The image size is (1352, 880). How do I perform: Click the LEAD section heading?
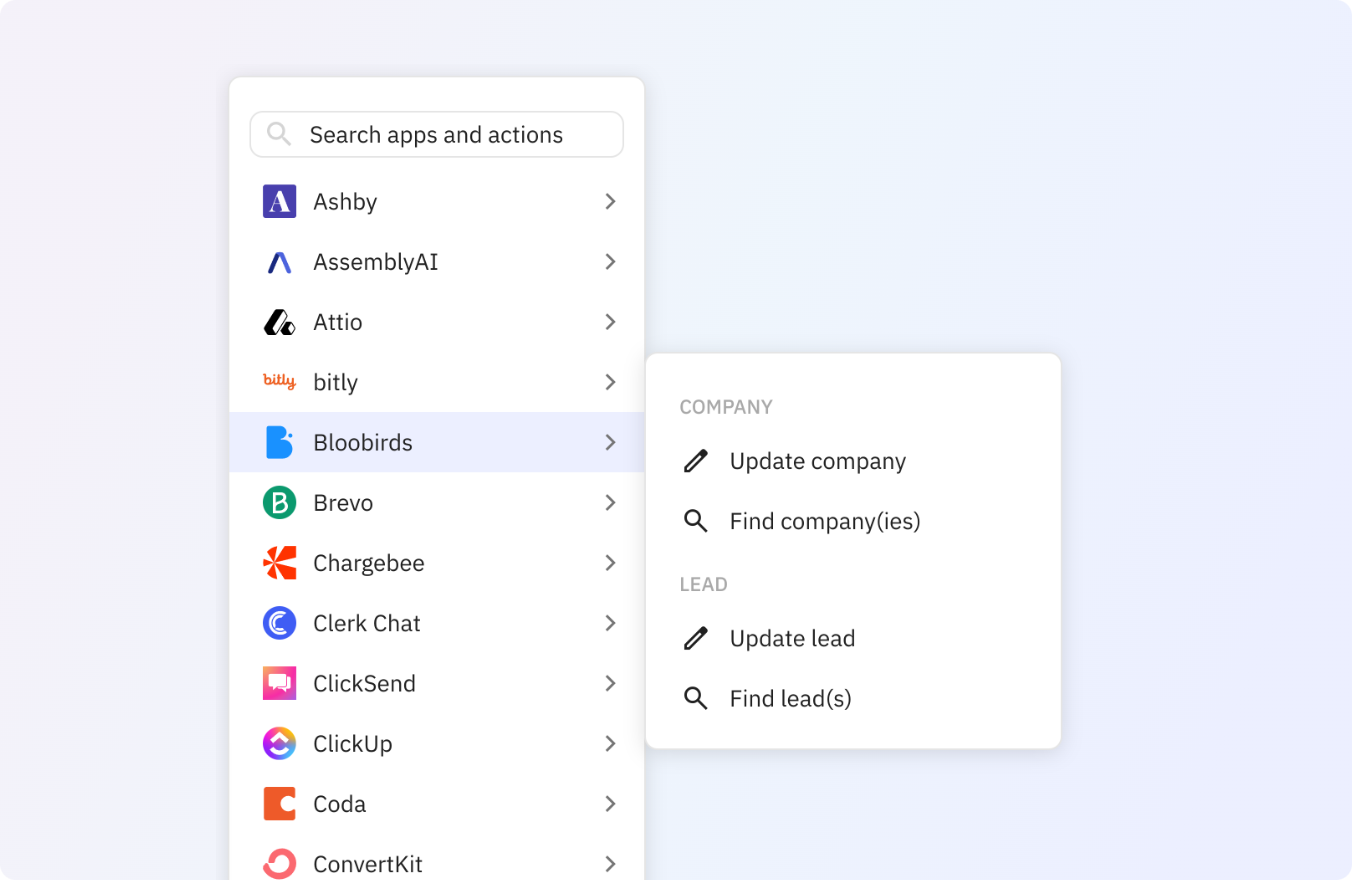click(704, 584)
